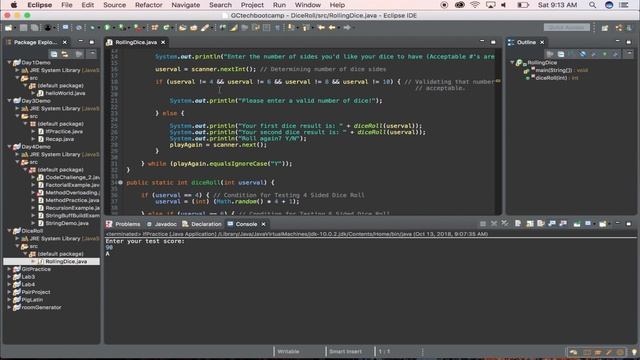This screenshot has height=360, width=640.
Task: Click Open Console icon in Console toolbar
Action: [603, 224]
